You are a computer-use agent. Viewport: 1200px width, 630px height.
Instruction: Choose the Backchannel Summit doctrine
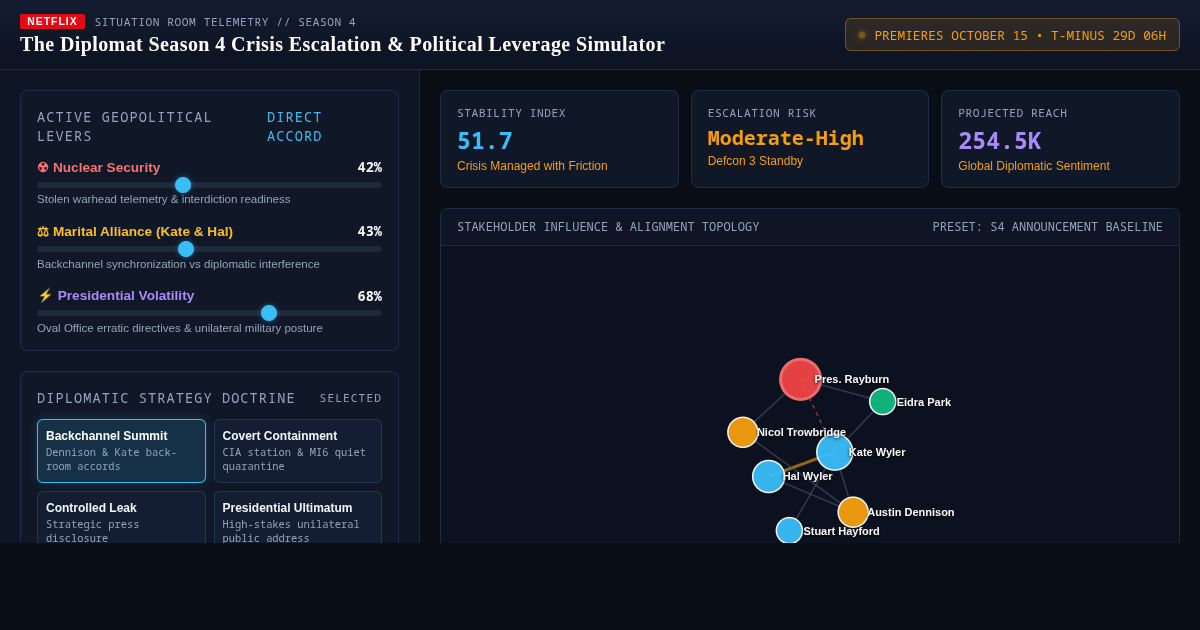click(x=121, y=451)
